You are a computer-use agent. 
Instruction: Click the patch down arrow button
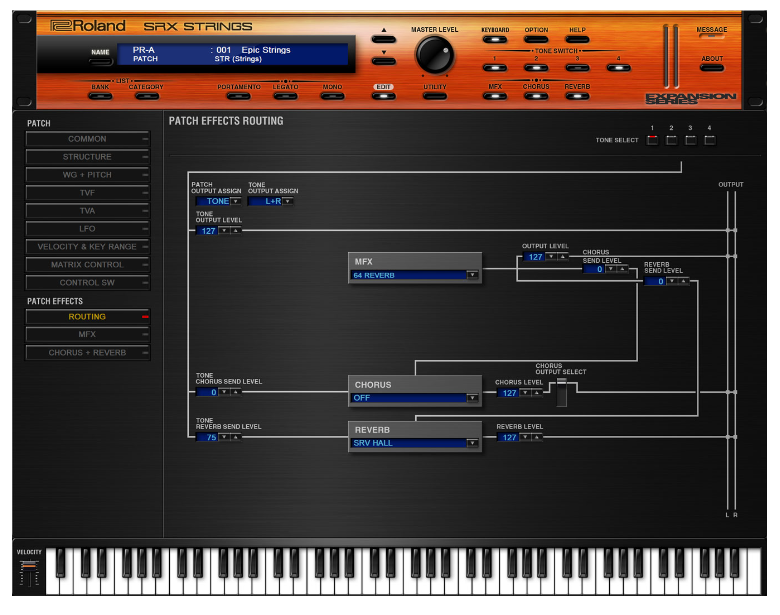(x=384, y=61)
